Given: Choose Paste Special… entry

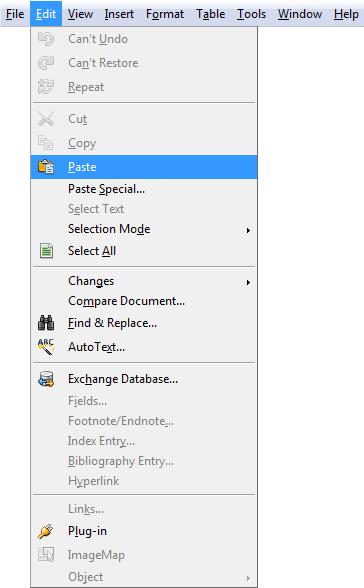Looking at the screenshot, I should (106, 189).
